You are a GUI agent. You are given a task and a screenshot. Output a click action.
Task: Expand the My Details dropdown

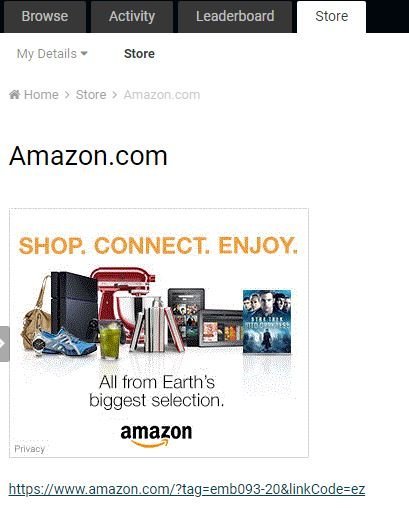(52, 54)
